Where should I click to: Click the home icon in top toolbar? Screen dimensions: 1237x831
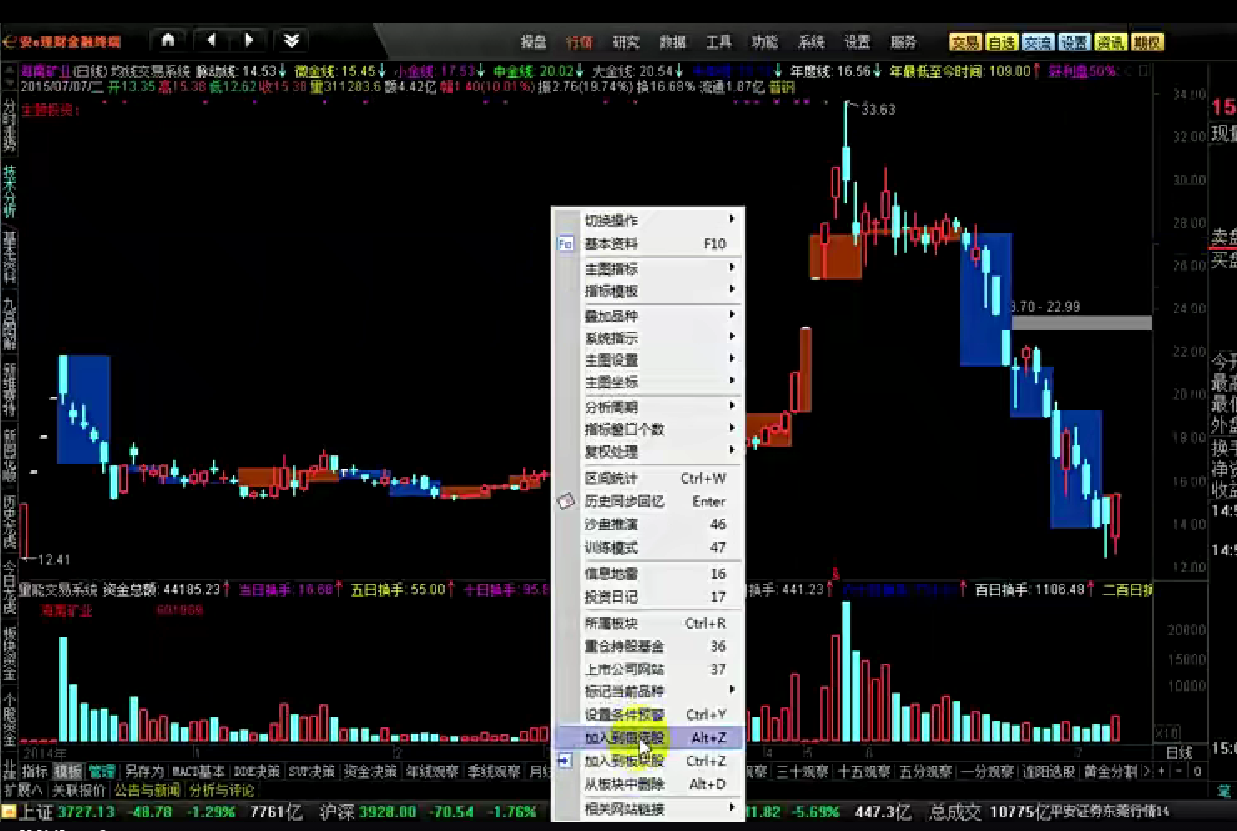tap(168, 40)
